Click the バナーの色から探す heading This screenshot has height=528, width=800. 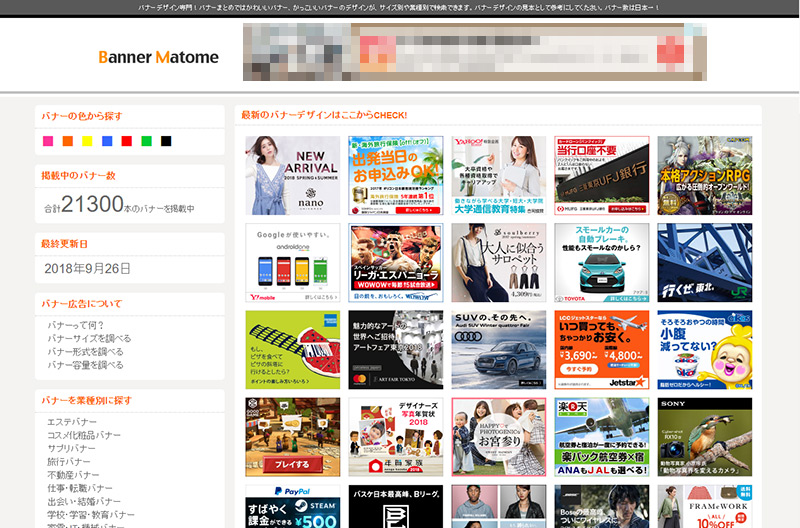click(x=82, y=116)
